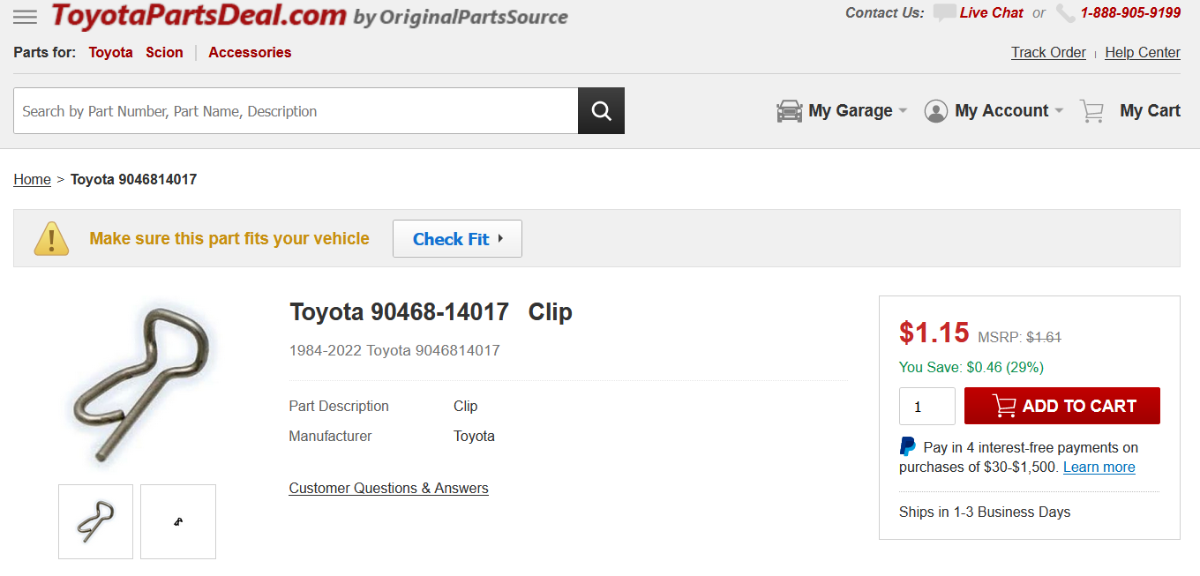Click the phone icon beside 1-888-905-9199

pos(1066,13)
